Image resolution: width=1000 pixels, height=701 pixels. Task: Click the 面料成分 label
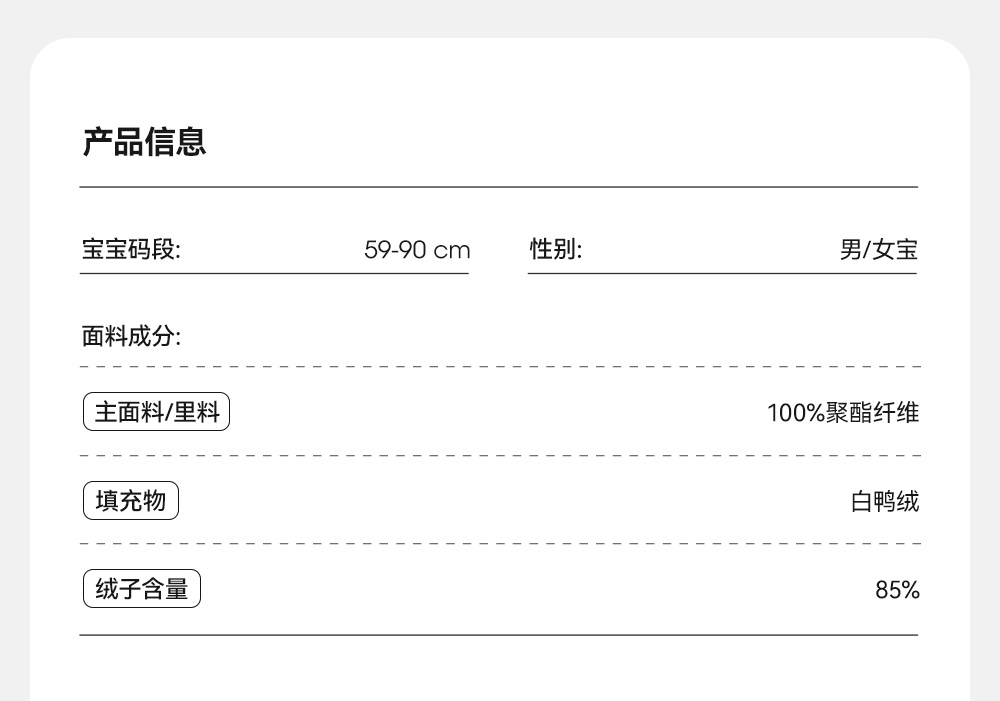pyautogui.click(x=131, y=336)
